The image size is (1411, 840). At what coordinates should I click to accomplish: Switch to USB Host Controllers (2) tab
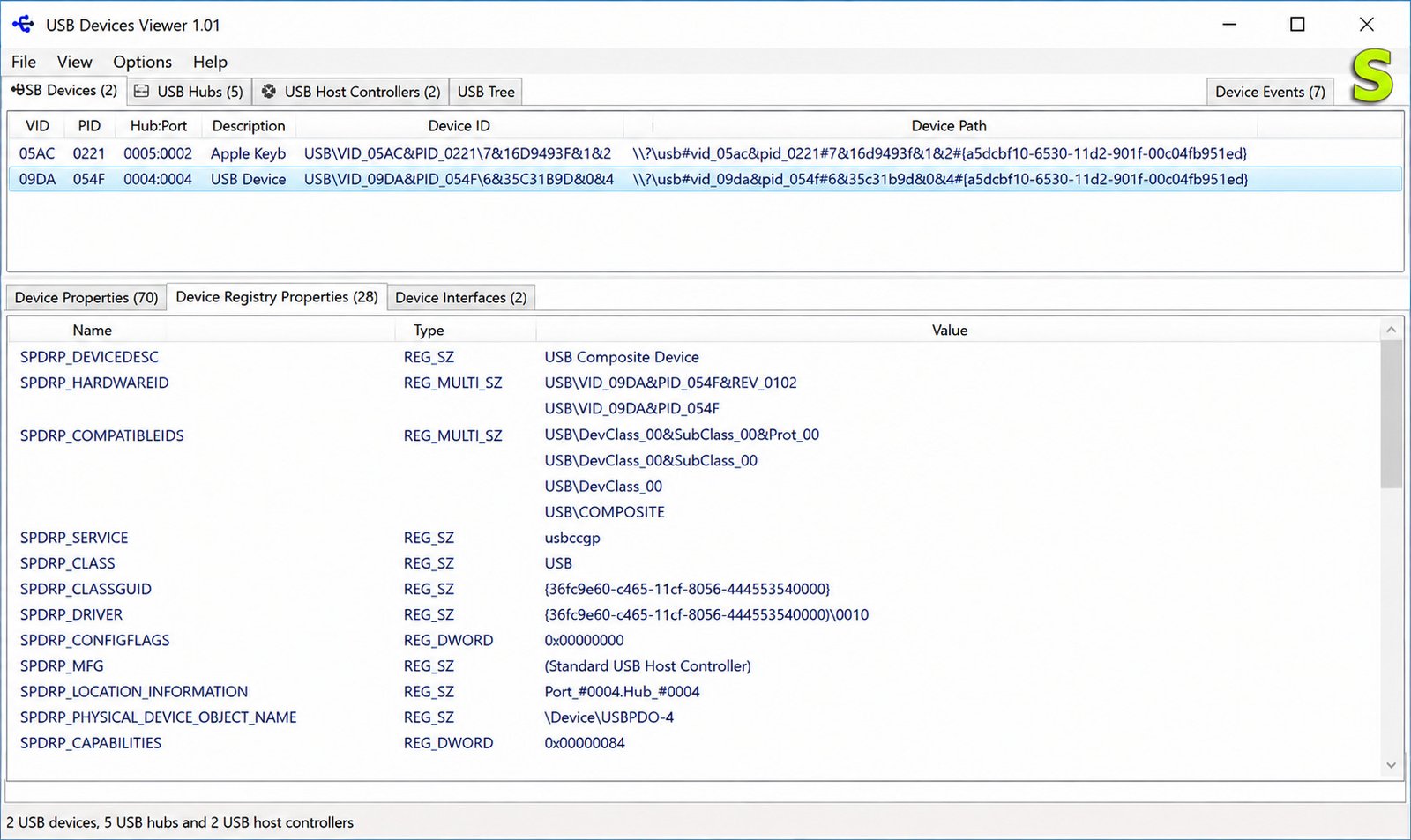351,92
